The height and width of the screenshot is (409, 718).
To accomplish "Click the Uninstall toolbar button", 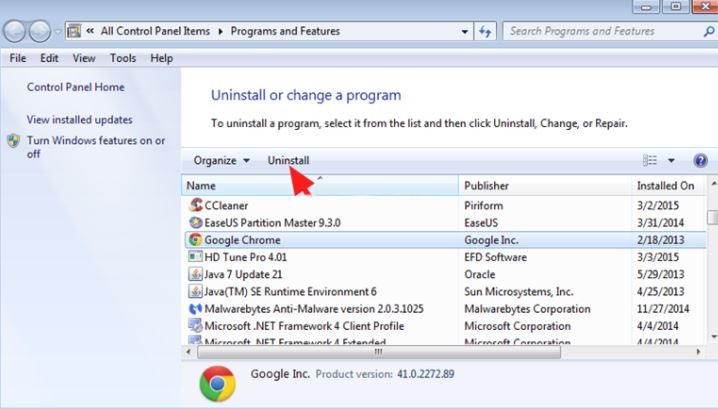I will point(288,160).
